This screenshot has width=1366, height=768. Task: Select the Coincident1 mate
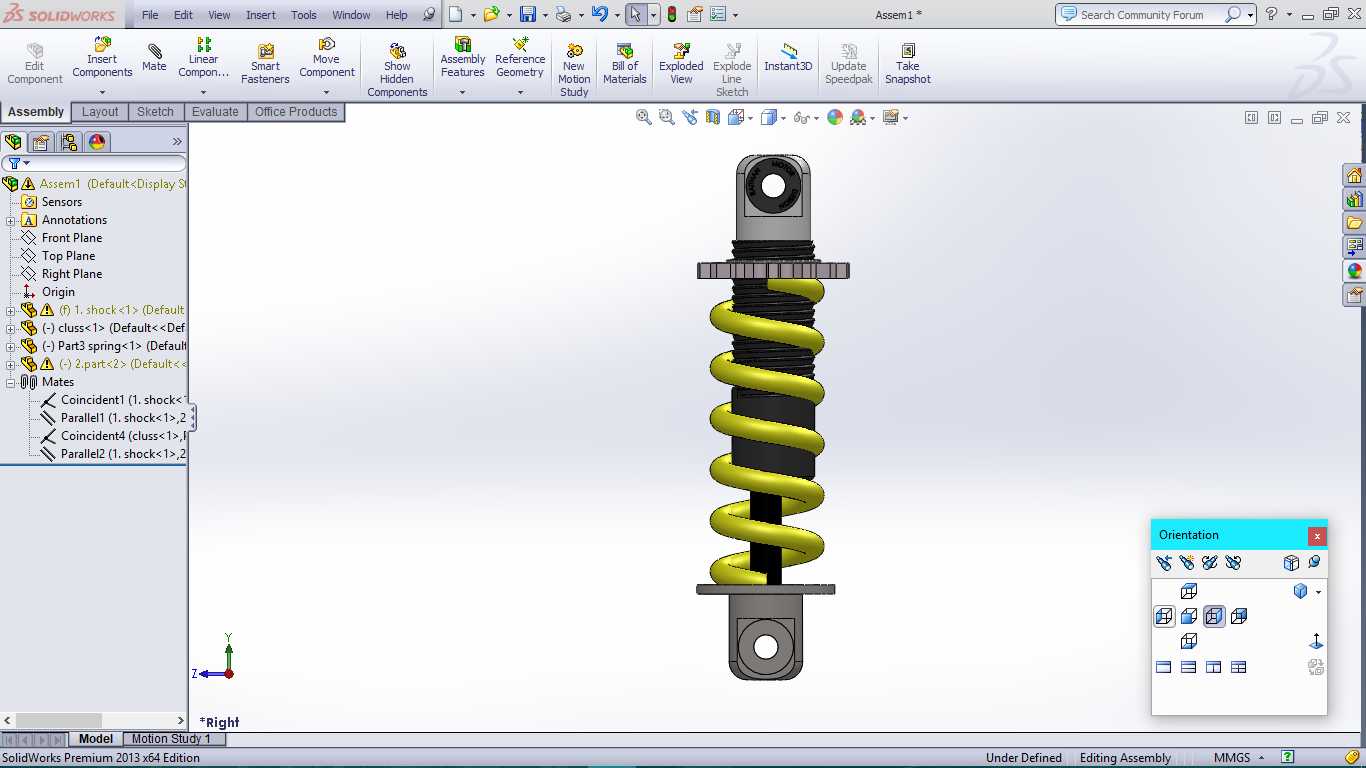tap(112, 400)
